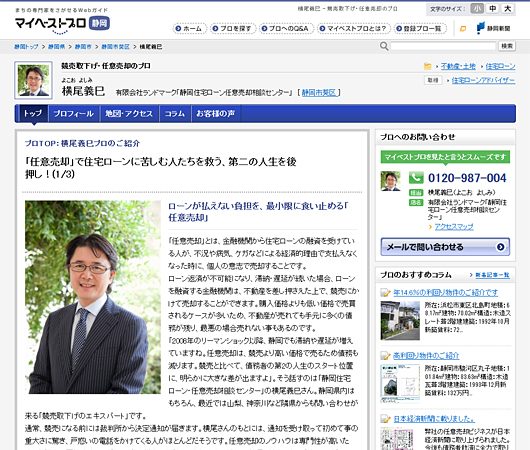The image size is (530, 450).
Task: Open column 高利回り物件のご紹介
Action: click(x=426, y=355)
